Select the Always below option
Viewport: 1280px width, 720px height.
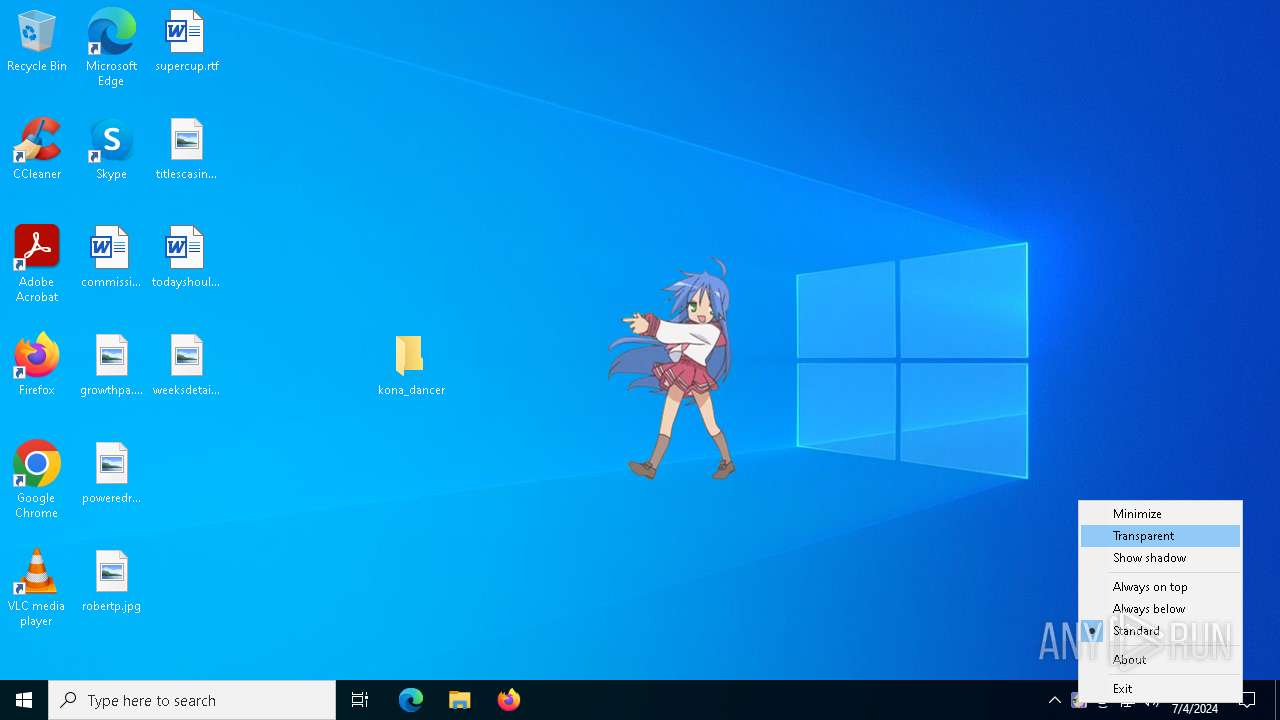(x=1160, y=609)
